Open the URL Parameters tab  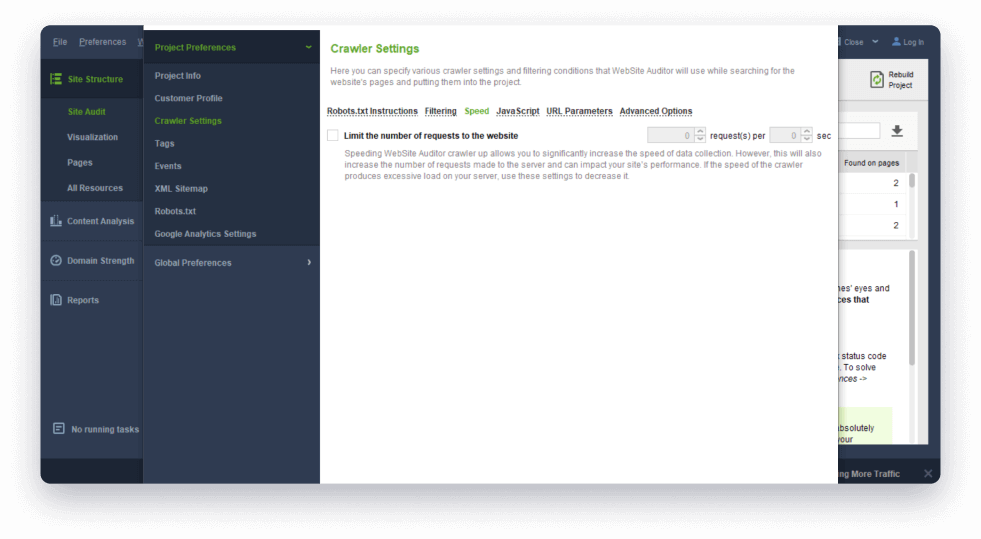579,111
